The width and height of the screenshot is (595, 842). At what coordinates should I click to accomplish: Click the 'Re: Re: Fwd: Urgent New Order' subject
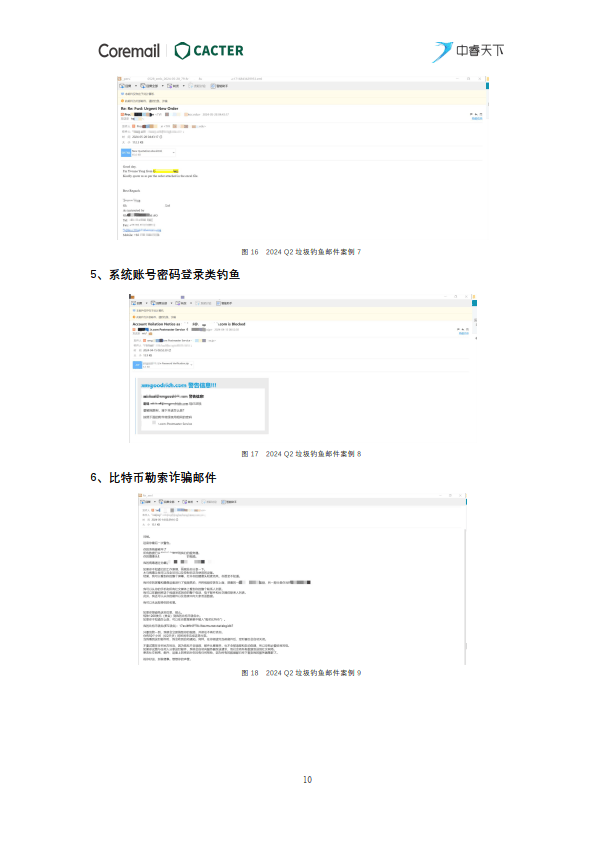pyautogui.click(x=149, y=108)
